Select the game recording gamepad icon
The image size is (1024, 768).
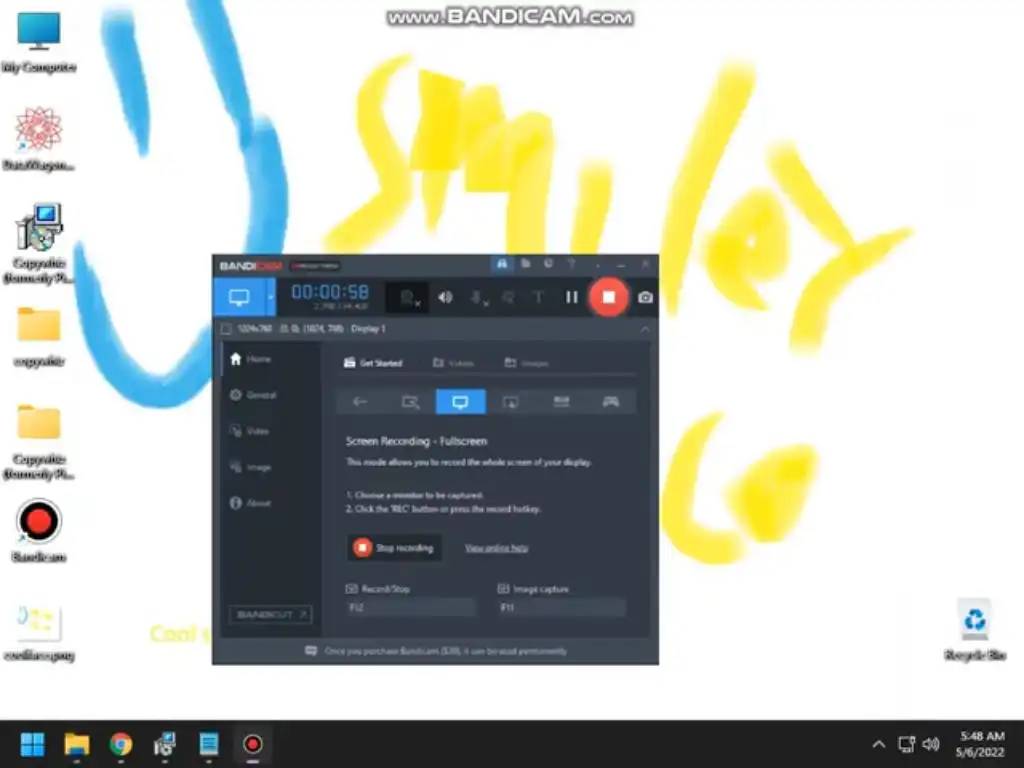pyautogui.click(x=611, y=402)
